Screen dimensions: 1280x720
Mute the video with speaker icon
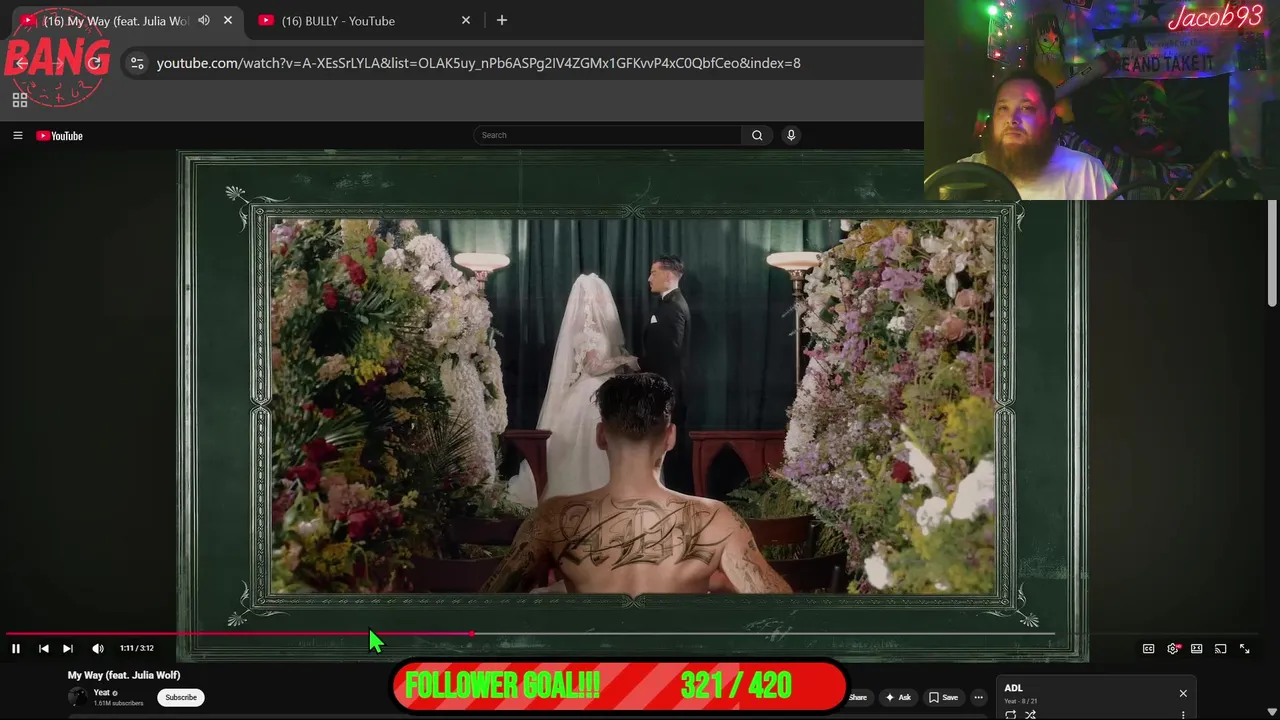point(98,648)
